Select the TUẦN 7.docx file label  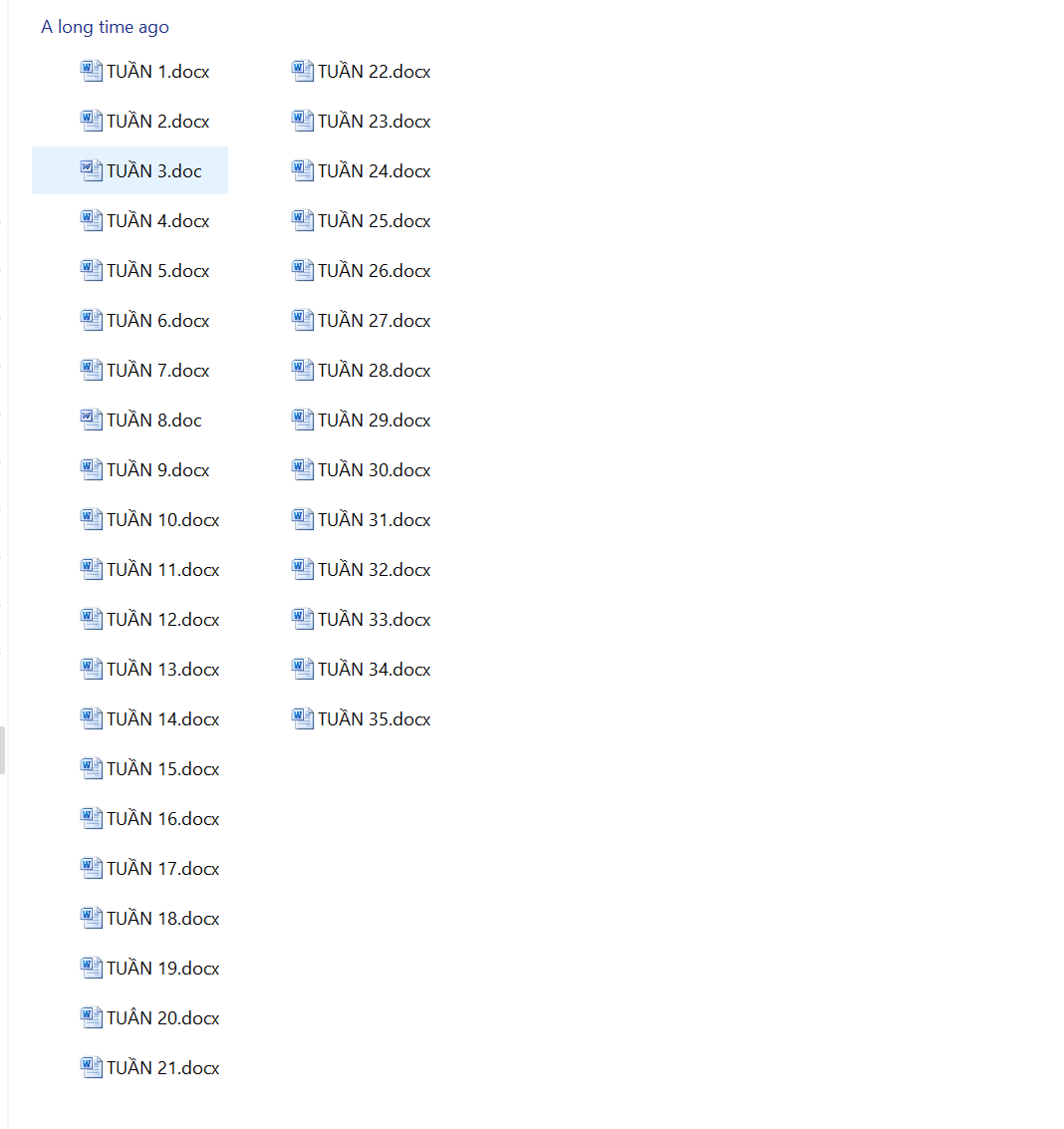158,371
